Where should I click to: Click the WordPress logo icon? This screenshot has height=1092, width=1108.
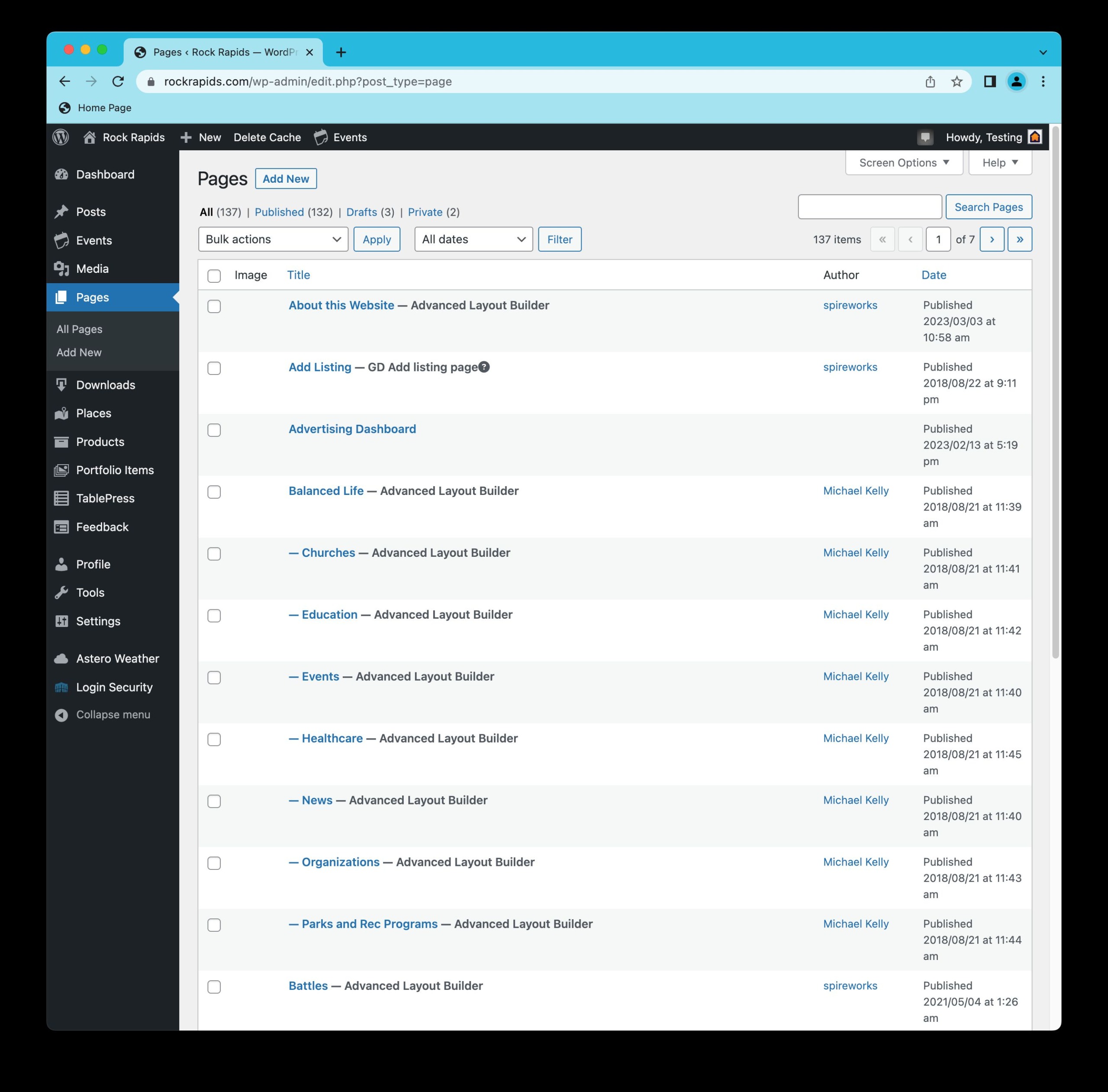61,137
